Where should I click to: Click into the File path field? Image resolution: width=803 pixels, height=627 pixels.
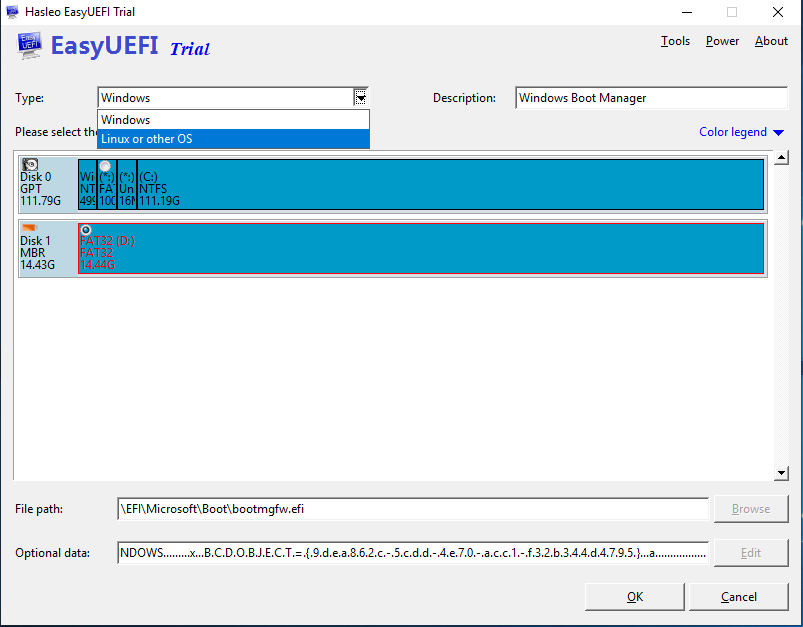[x=413, y=509]
